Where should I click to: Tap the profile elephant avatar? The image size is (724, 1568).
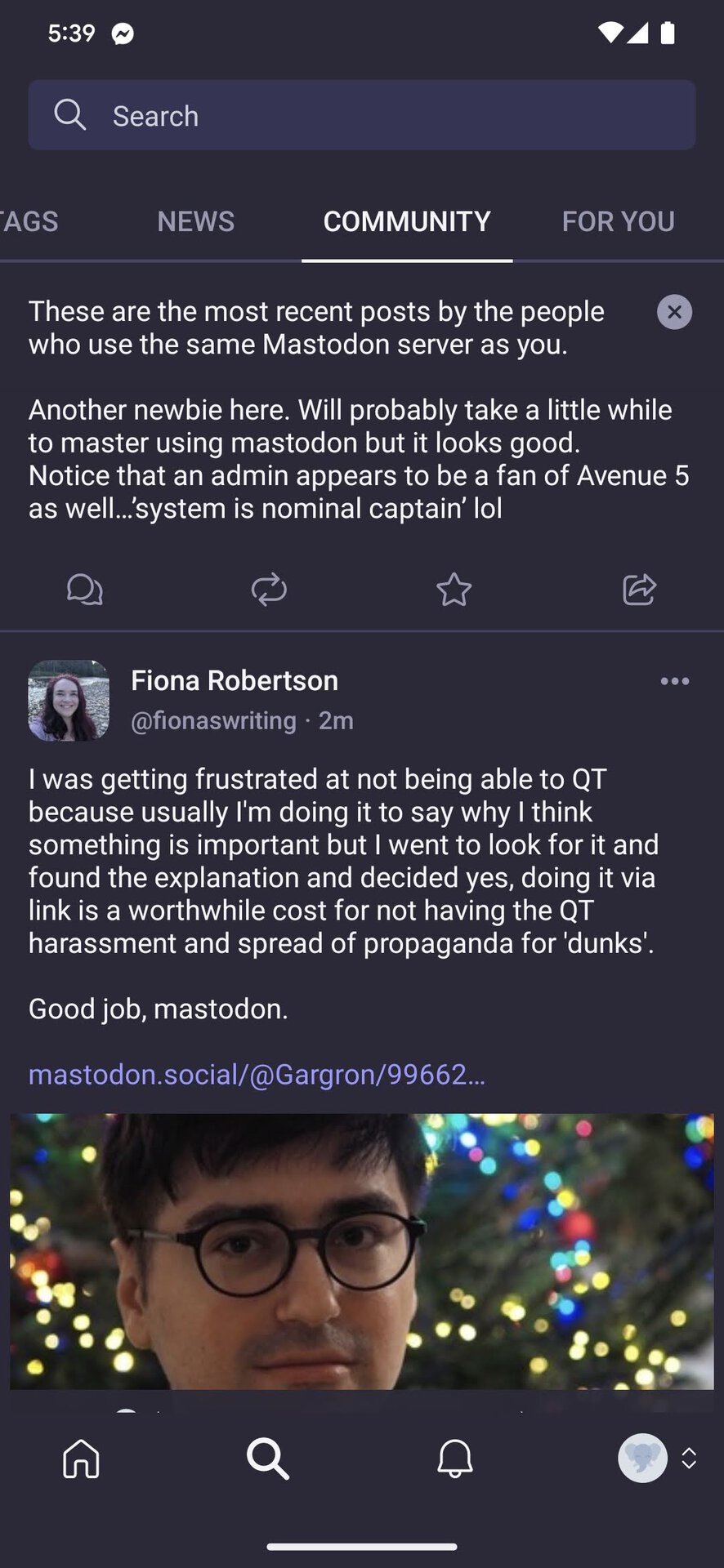point(642,1458)
